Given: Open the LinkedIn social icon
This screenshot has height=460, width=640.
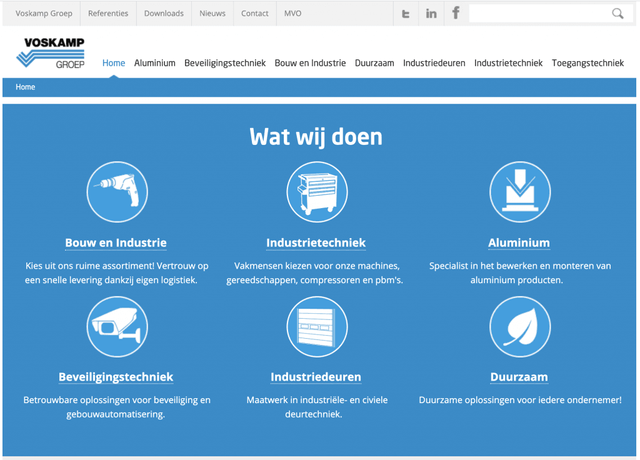Looking at the screenshot, I should tap(431, 14).
